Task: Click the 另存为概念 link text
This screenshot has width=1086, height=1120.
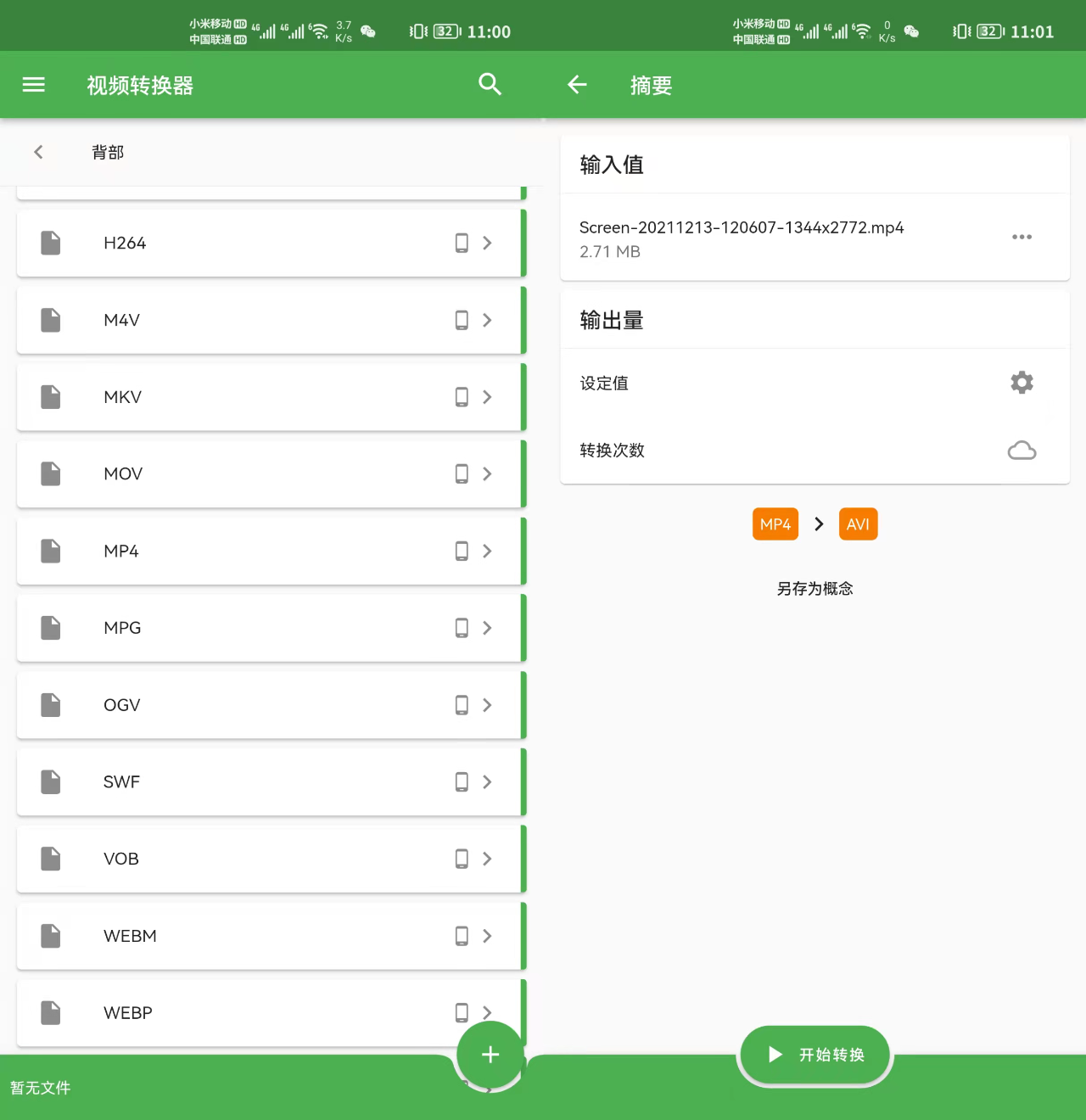Action: pos(814,588)
